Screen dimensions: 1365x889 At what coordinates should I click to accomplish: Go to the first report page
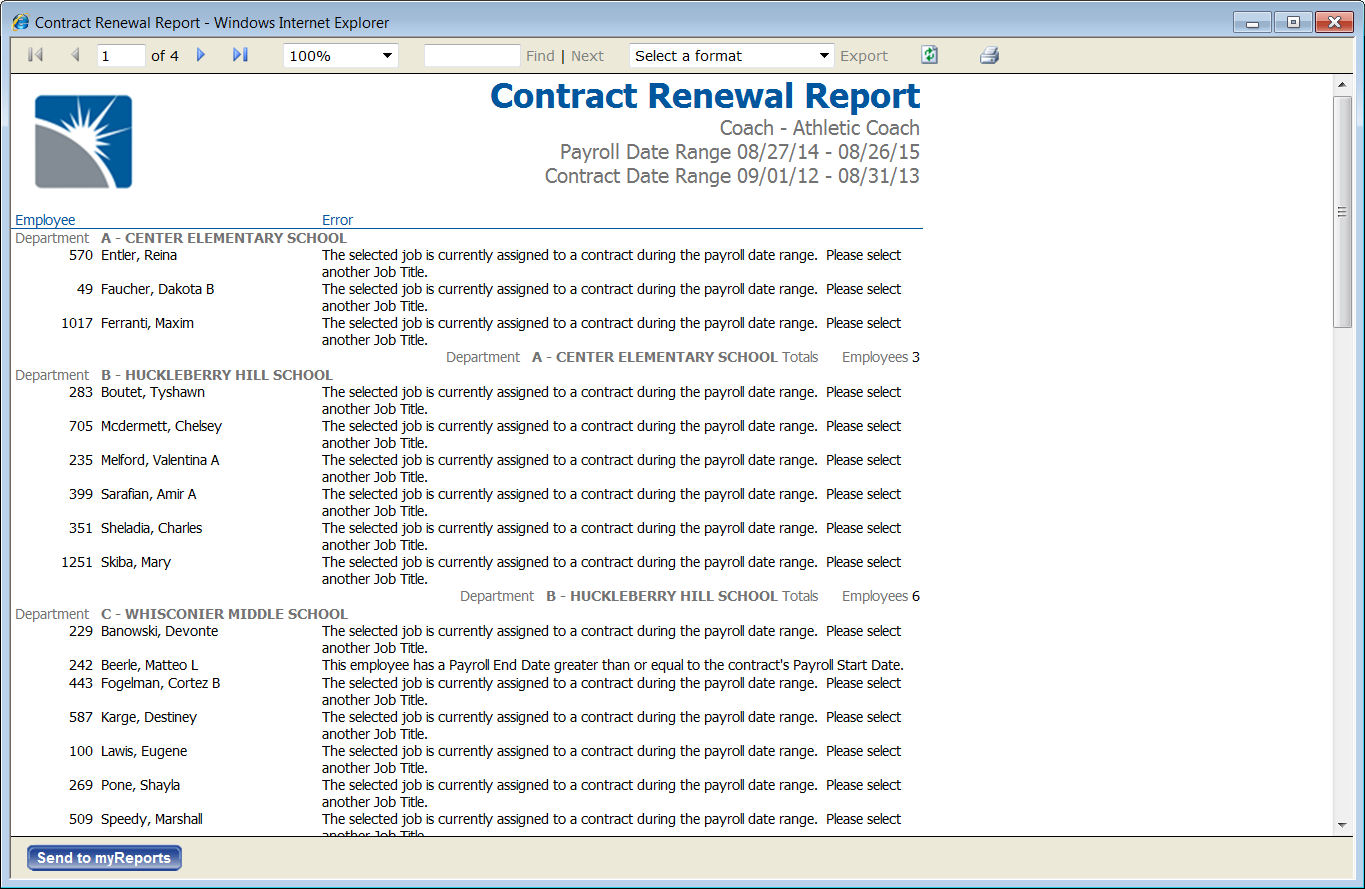(x=35, y=55)
